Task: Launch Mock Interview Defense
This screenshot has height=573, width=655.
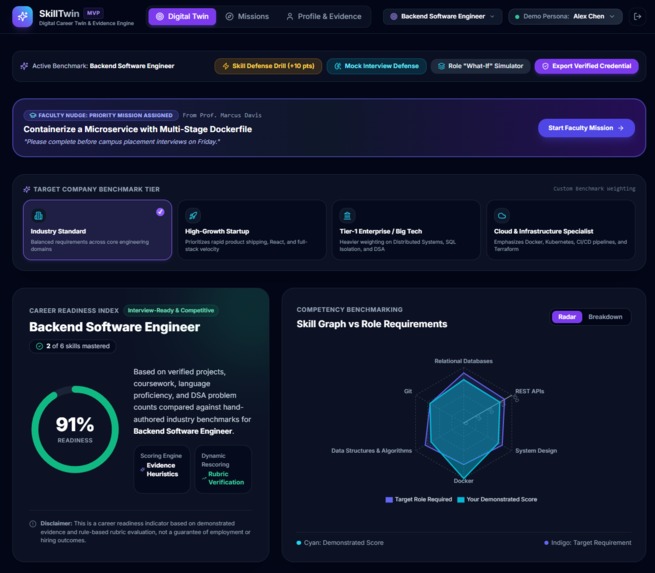Action: tap(376, 66)
